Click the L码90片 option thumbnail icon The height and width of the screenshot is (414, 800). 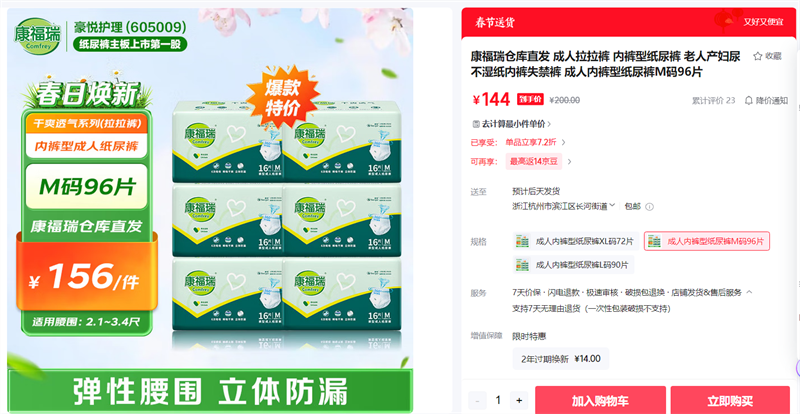pyautogui.click(x=522, y=265)
